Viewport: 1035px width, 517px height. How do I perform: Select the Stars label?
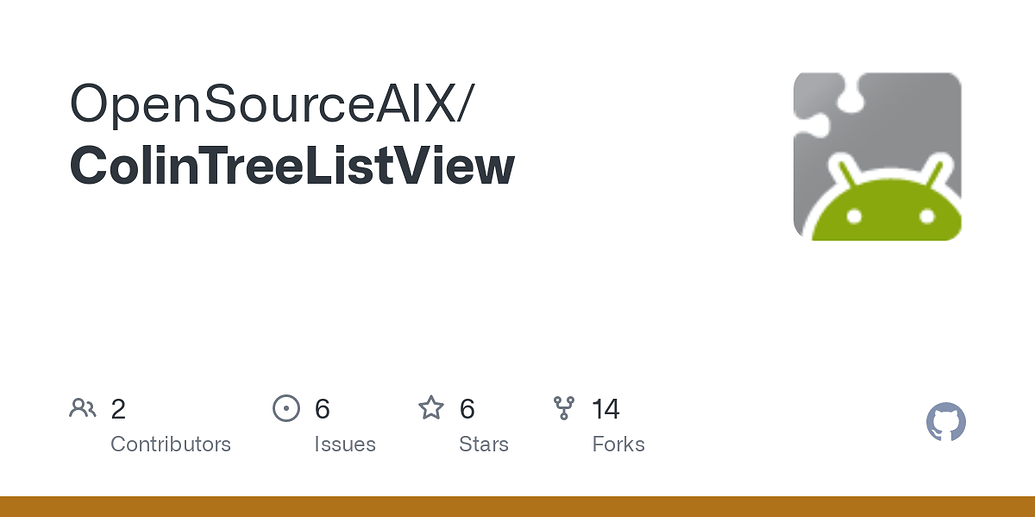coord(484,444)
